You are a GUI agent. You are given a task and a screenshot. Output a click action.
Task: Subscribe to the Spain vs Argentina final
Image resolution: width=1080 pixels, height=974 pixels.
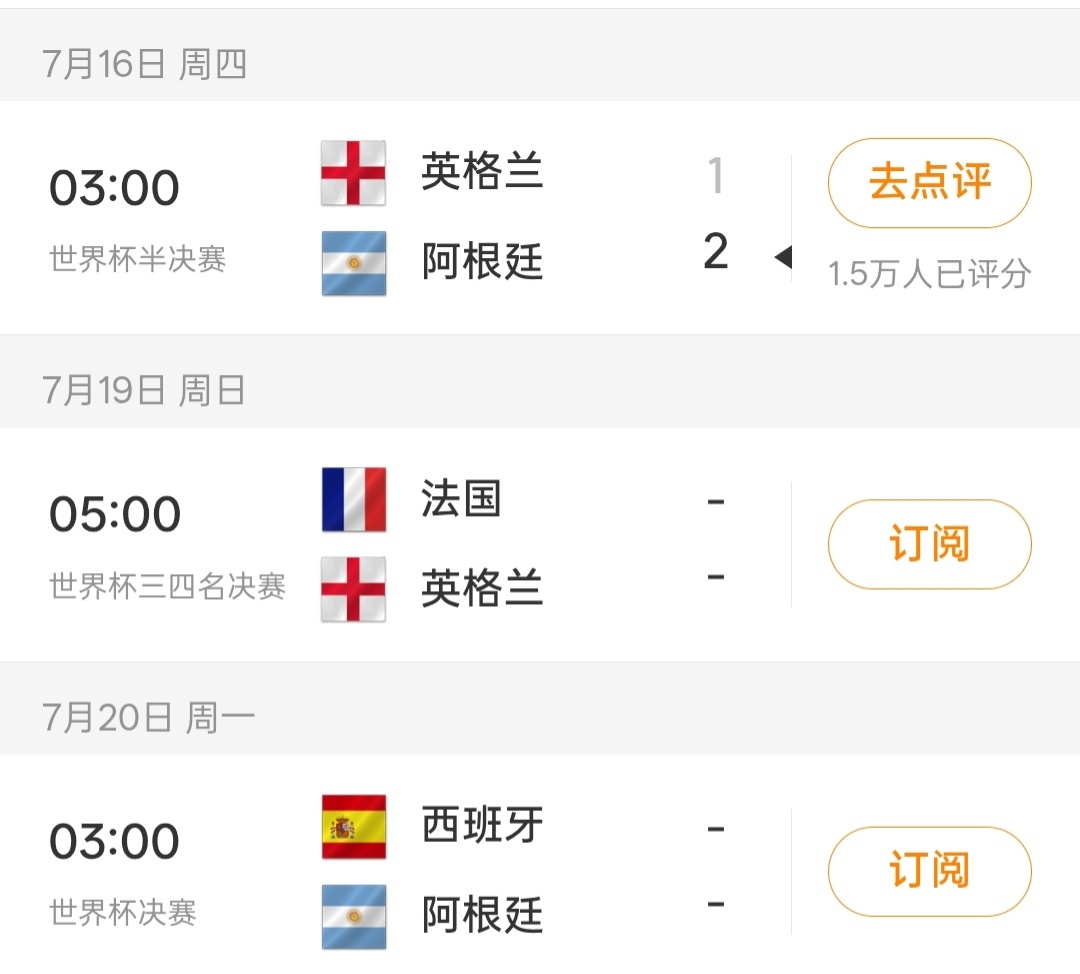[929, 871]
